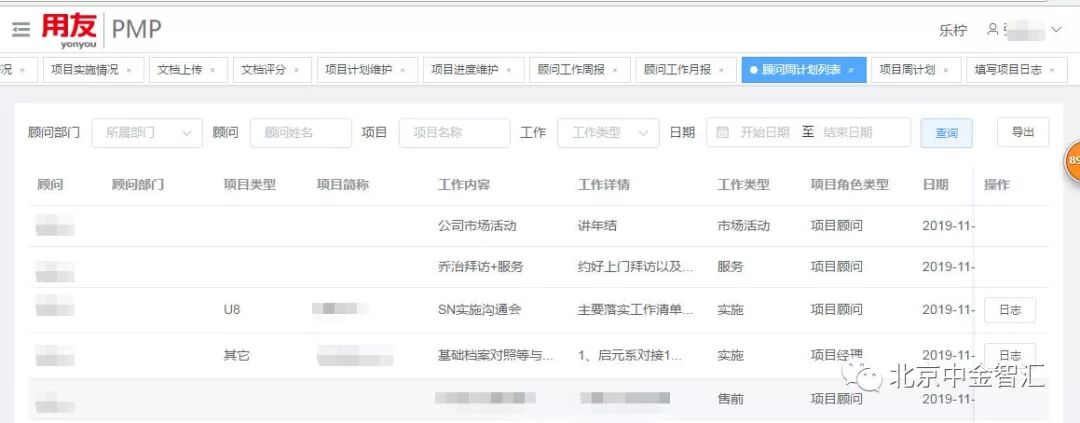
Task: Select the U8 project type cell
Action: (x=232, y=309)
